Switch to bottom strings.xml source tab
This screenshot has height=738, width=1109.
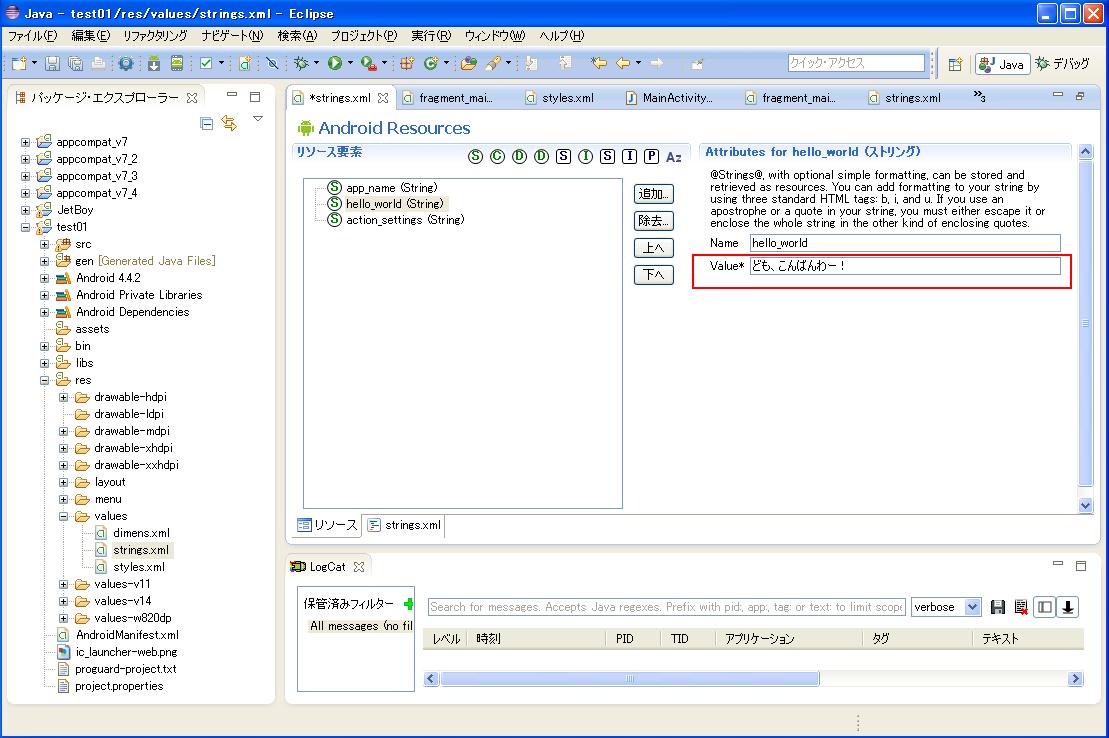404,525
